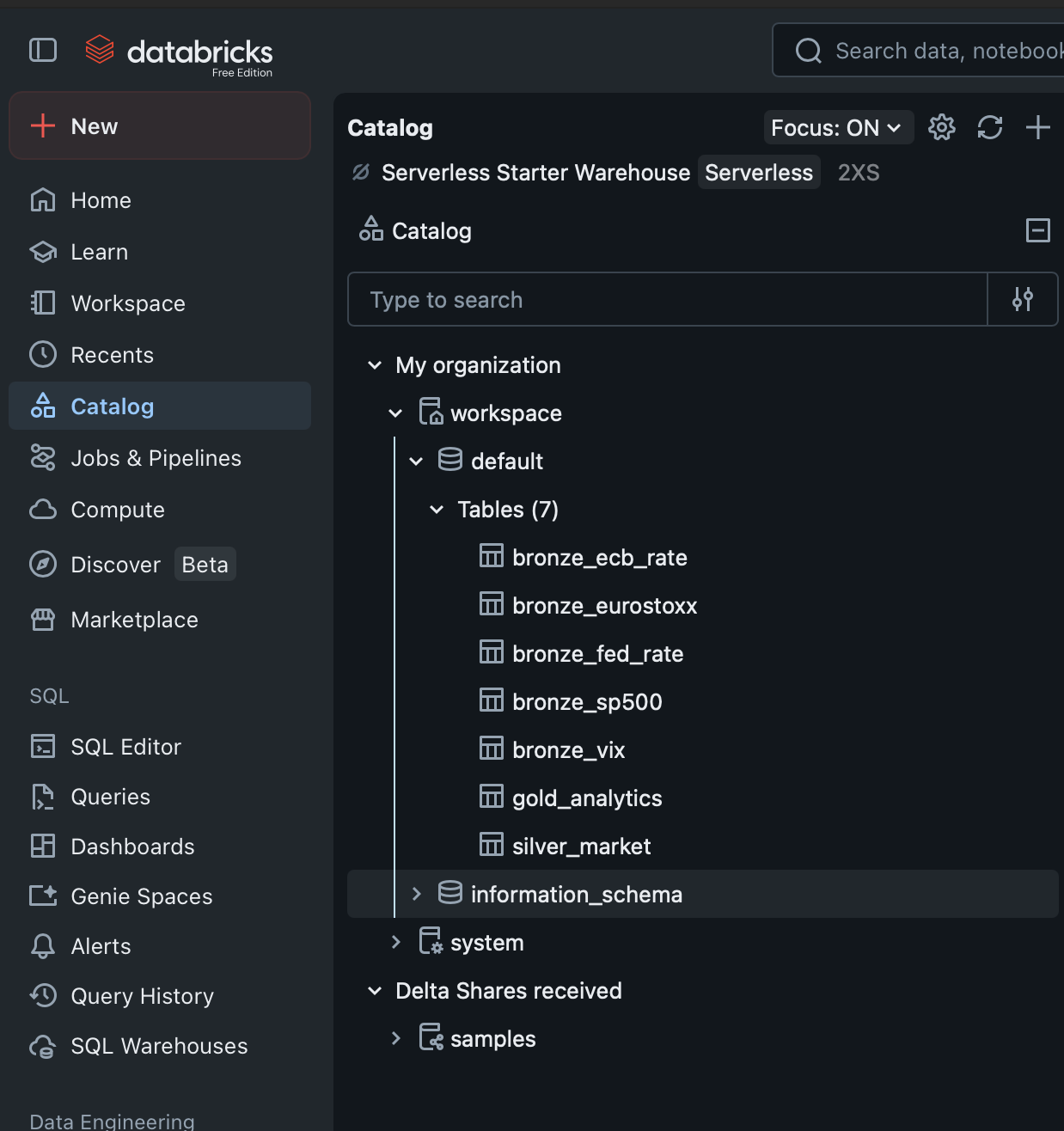Click the search data and notebooks field
Screen dimensions: 1064x1131
pyautogui.click(x=918, y=51)
